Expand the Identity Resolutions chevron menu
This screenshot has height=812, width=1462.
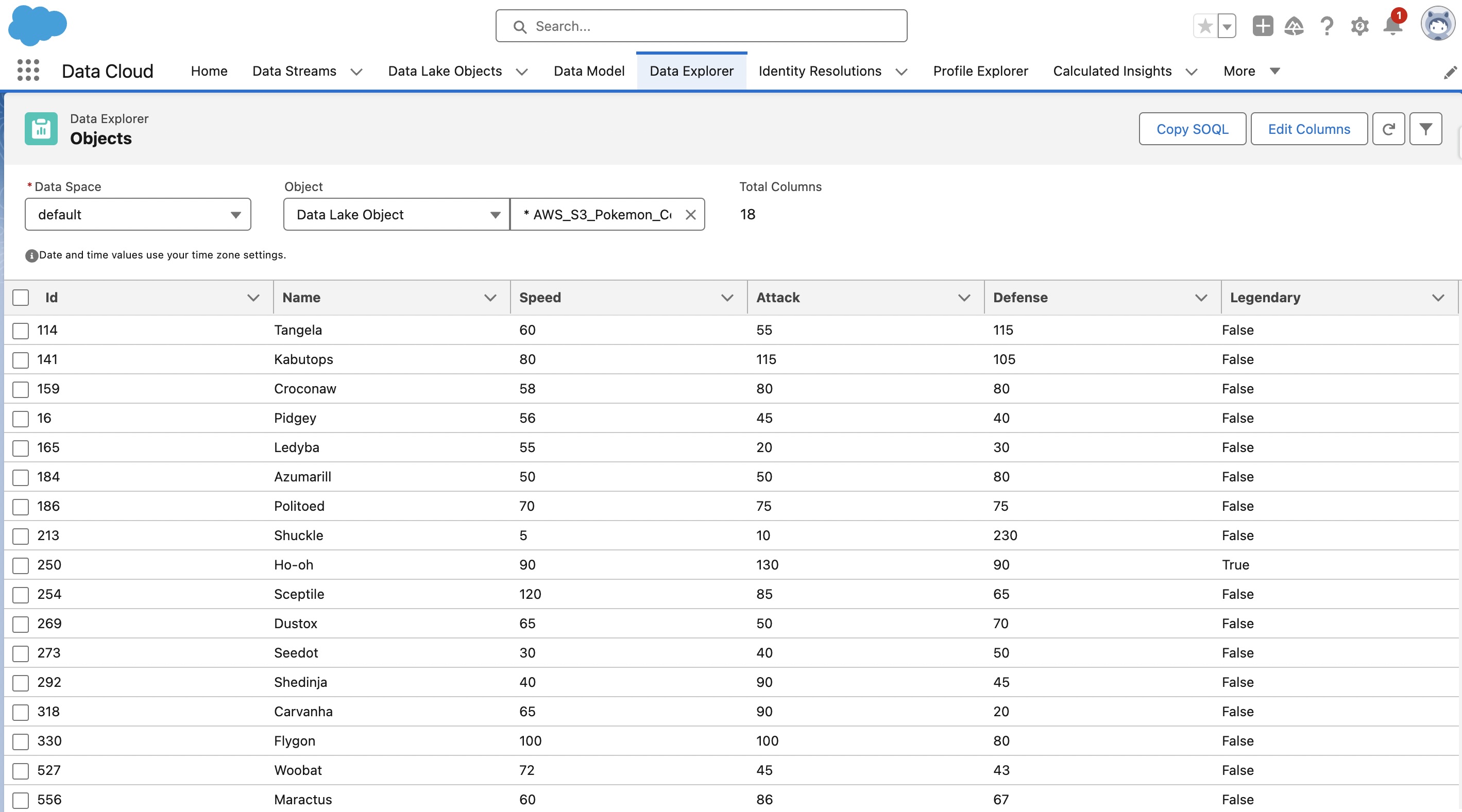point(902,72)
